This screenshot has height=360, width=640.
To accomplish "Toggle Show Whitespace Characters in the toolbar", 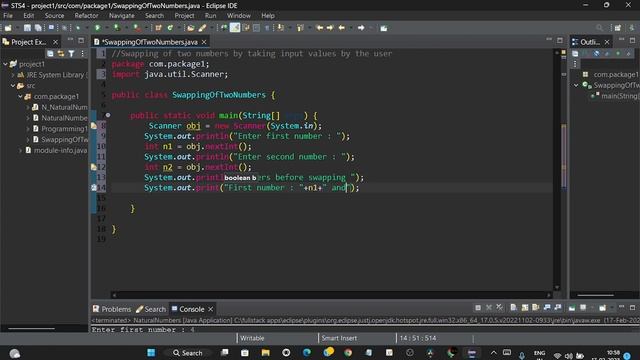I will coord(267,28).
